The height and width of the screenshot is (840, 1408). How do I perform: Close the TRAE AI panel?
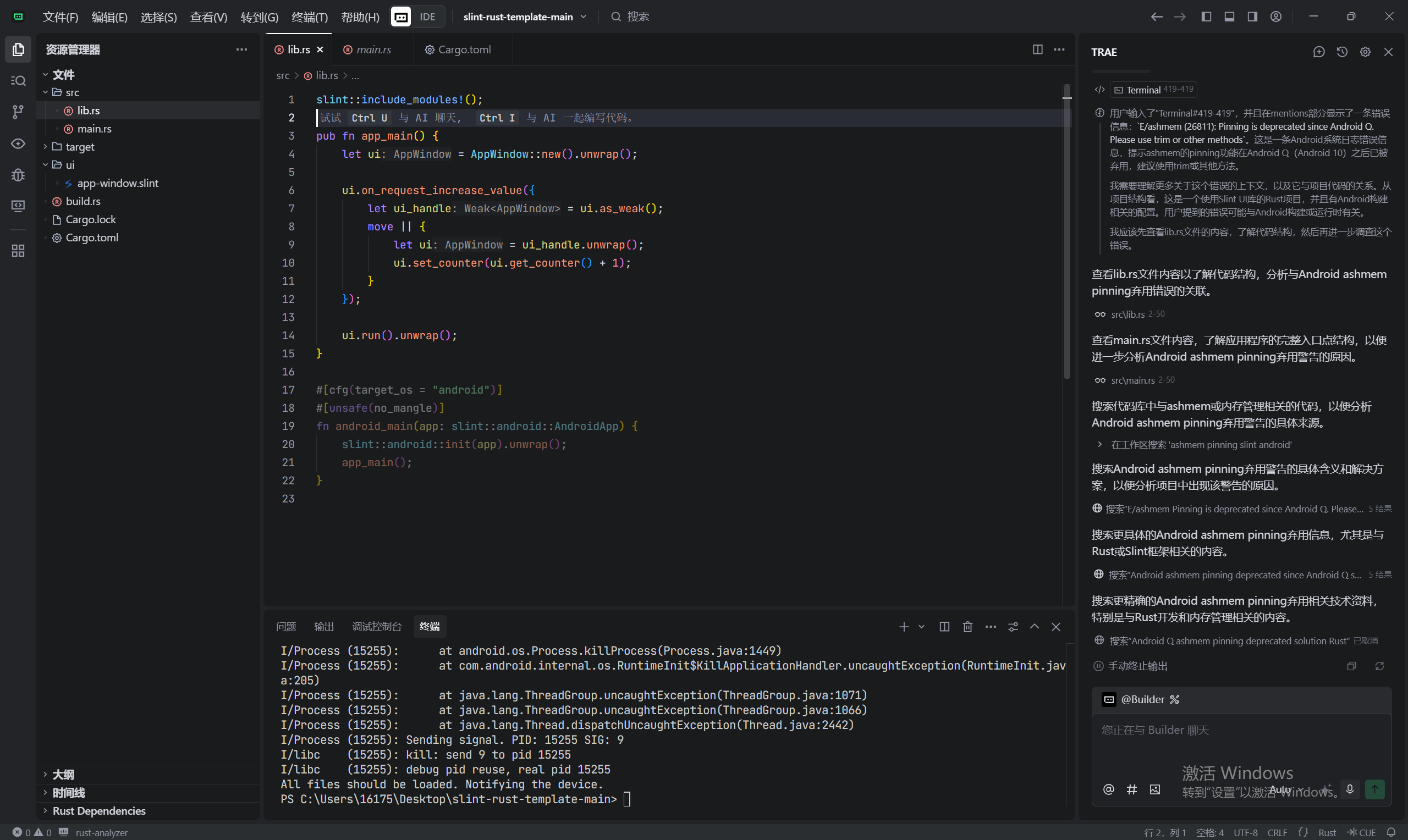point(1388,52)
